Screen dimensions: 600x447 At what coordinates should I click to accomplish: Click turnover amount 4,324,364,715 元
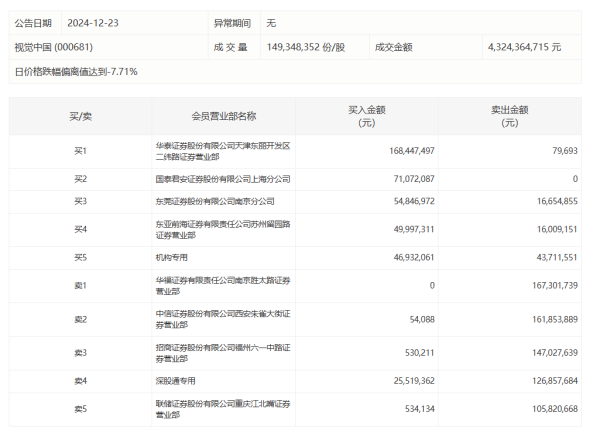(524, 47)
